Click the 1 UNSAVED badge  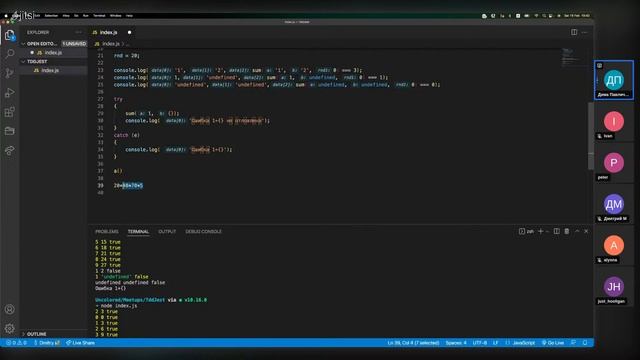(74, 44)
